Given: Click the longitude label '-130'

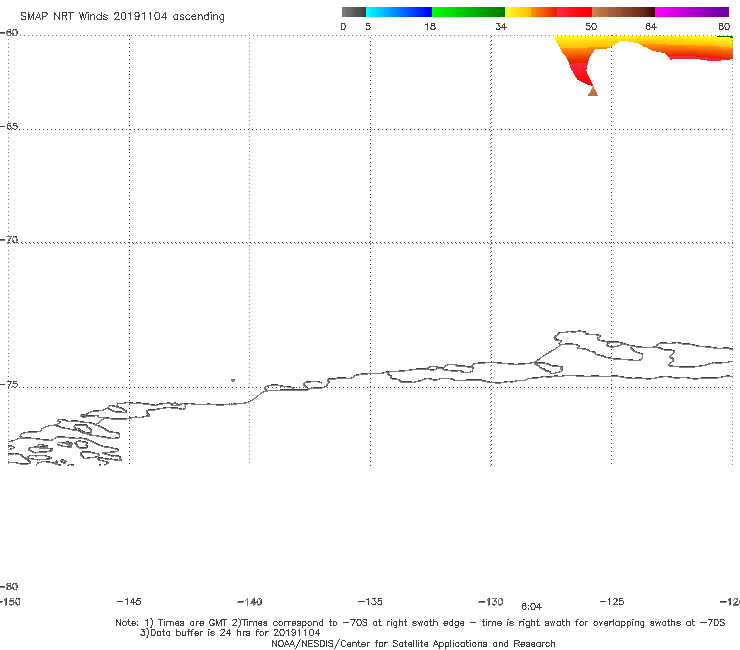Looking at the screenshot, I should click(x=491, y=602).
